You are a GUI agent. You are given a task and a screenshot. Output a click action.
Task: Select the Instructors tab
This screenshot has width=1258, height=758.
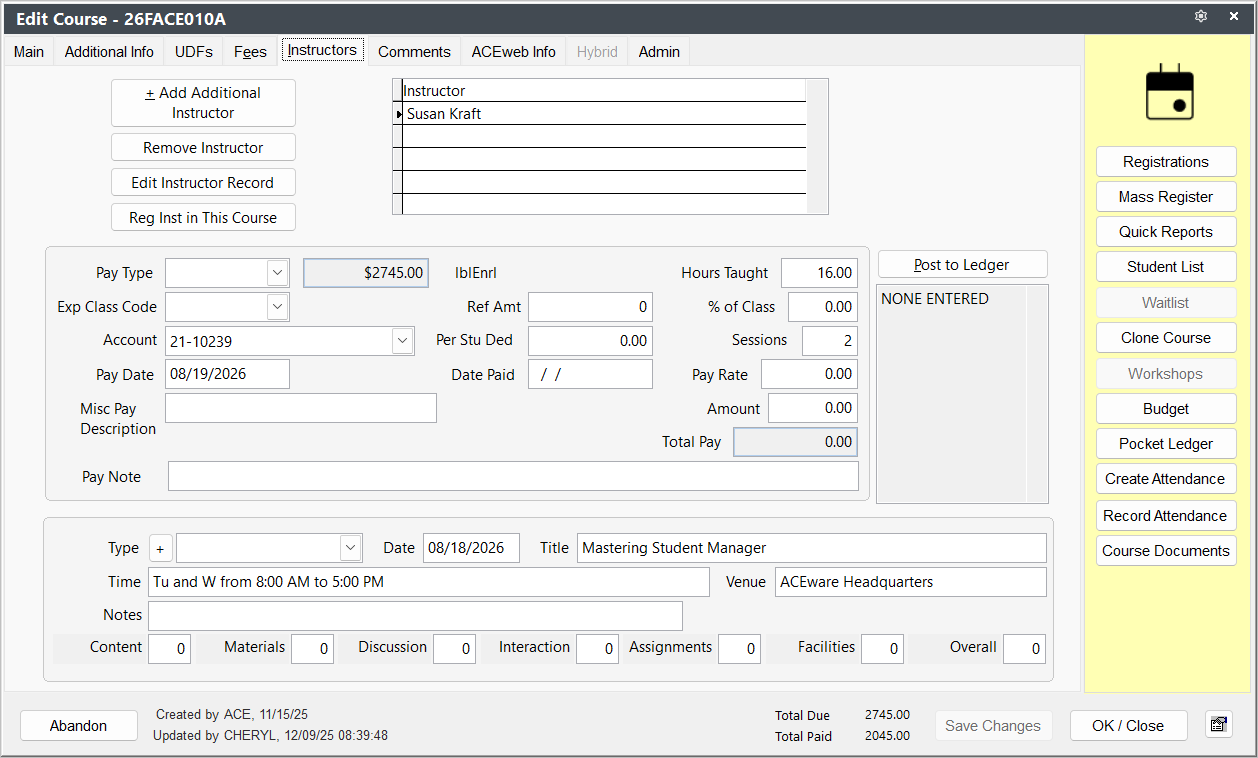coord(322,50)
